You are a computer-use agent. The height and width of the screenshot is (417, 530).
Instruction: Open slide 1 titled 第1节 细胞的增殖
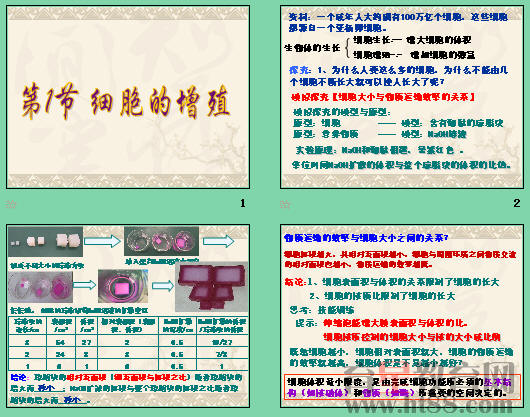point(128,97)
